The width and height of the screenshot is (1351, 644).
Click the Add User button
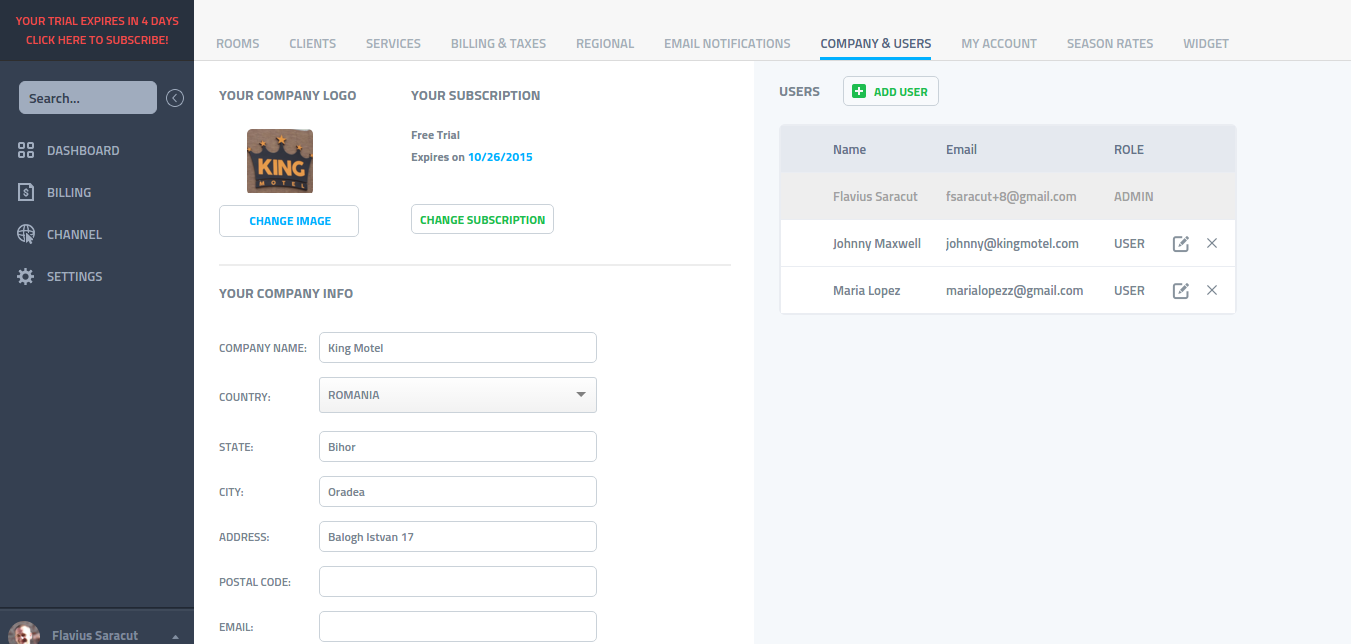[x=891, y=92]
